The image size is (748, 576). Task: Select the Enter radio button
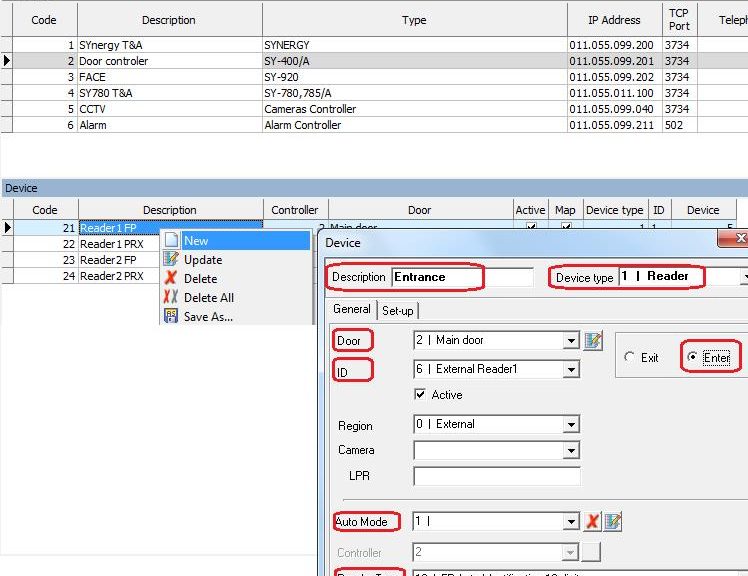click(692, 358)
